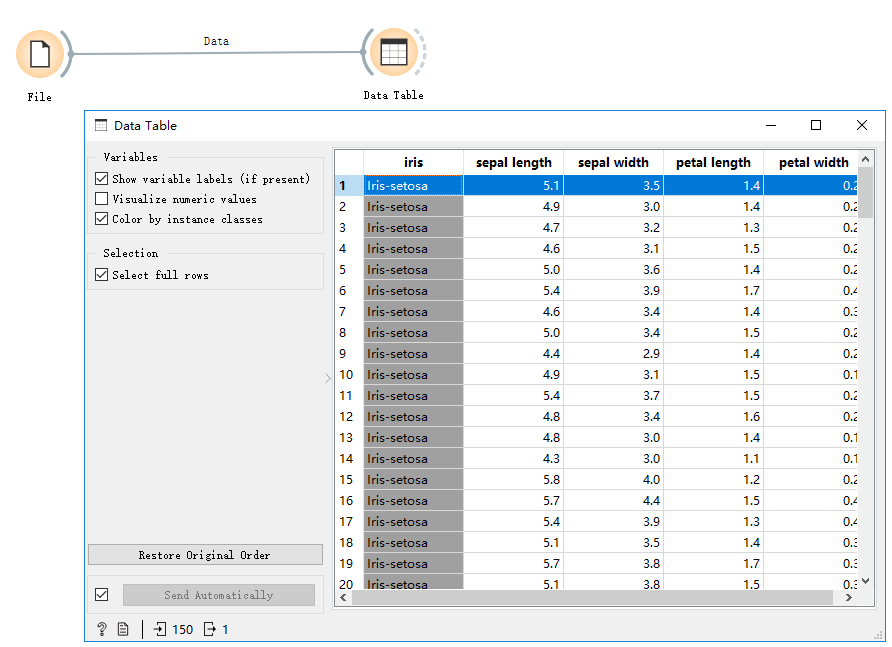Click petal length value in row 6
This screenshot has height=647, width=892.
click(x=713, y=291)
